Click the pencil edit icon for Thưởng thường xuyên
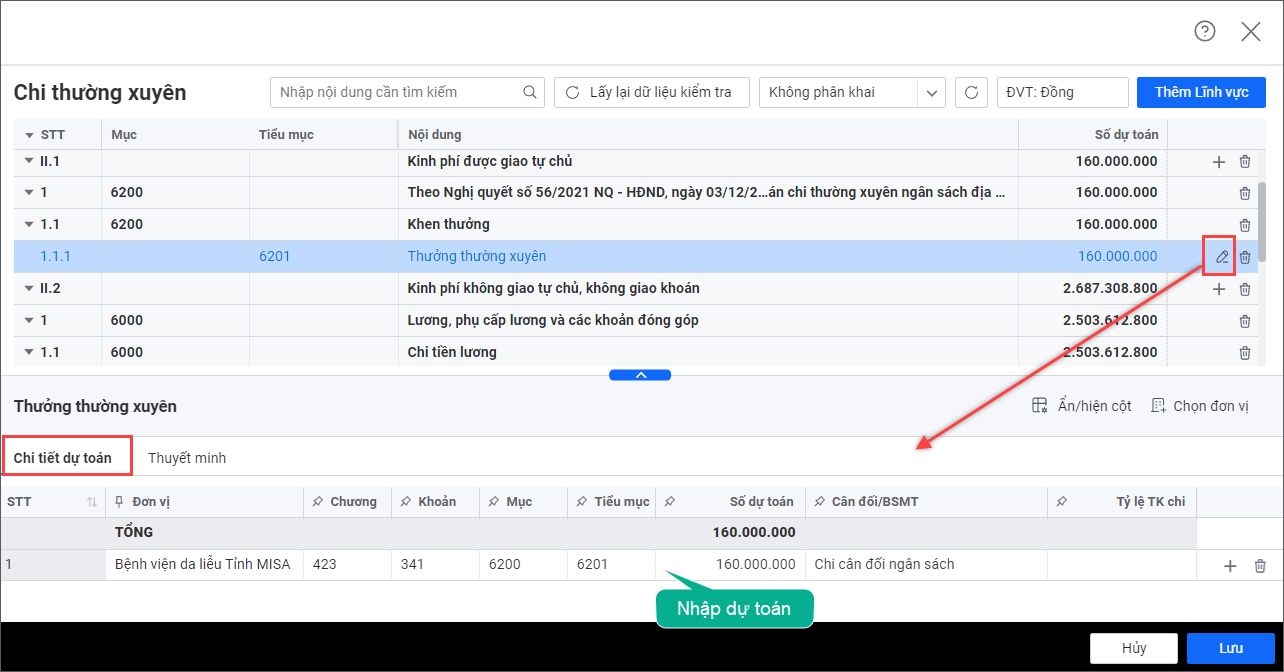1284x672 pixels. point(1221,257)
